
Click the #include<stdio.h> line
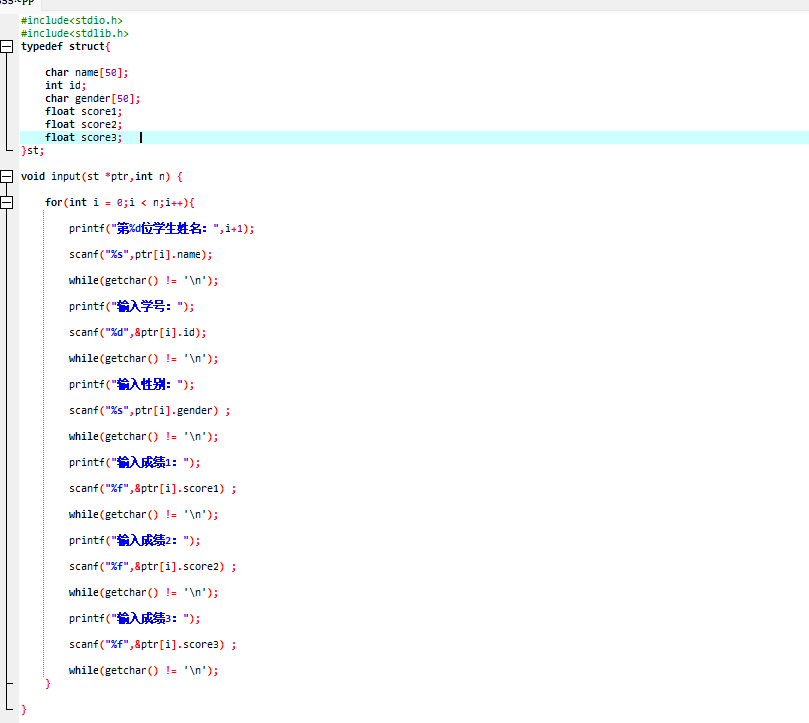[72, 21]
